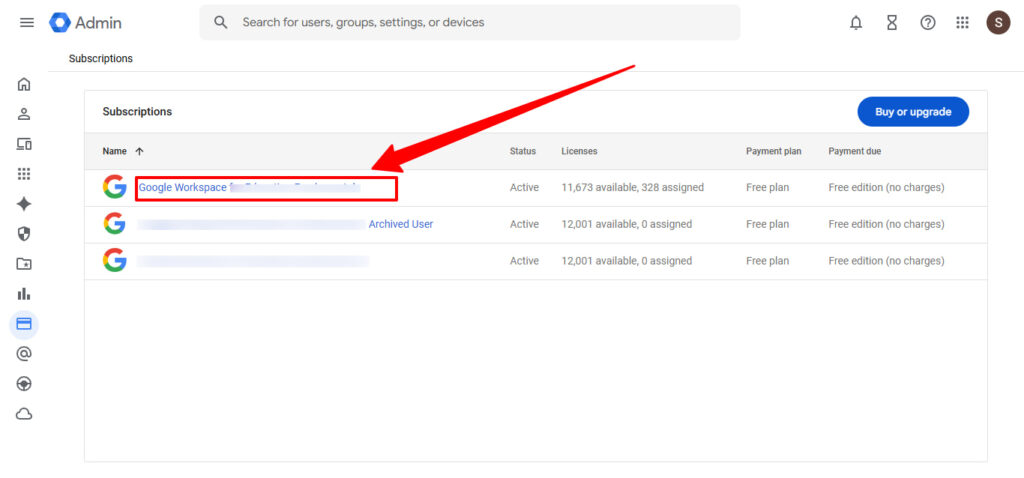
Task: Open Generative AI sparkle icon in sidebar
Action: (x=24, y=204)
